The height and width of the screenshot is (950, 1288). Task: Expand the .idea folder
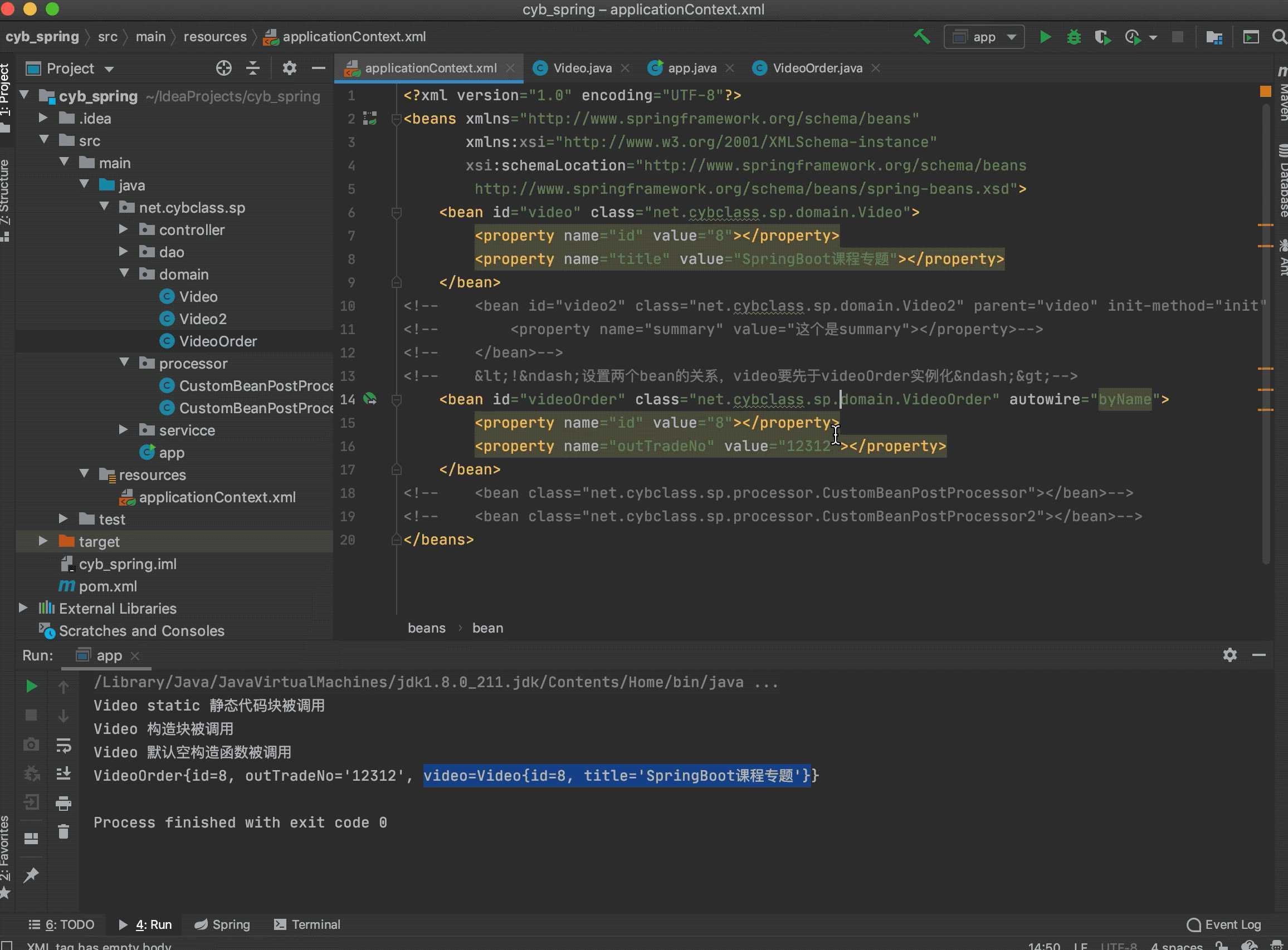click(43, 118)
